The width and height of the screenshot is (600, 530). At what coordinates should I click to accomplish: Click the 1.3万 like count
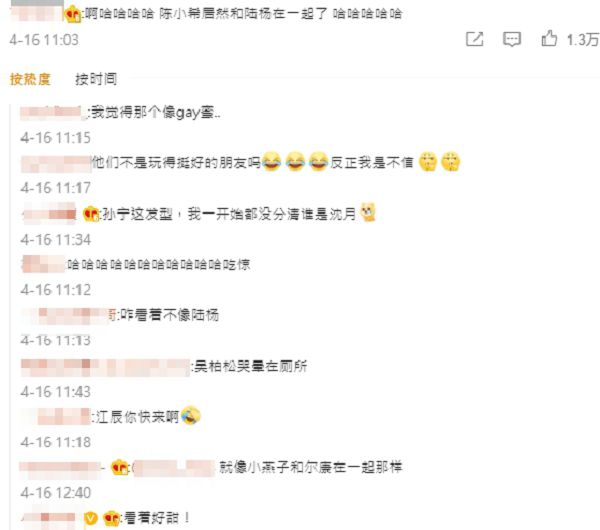(582, 40)
